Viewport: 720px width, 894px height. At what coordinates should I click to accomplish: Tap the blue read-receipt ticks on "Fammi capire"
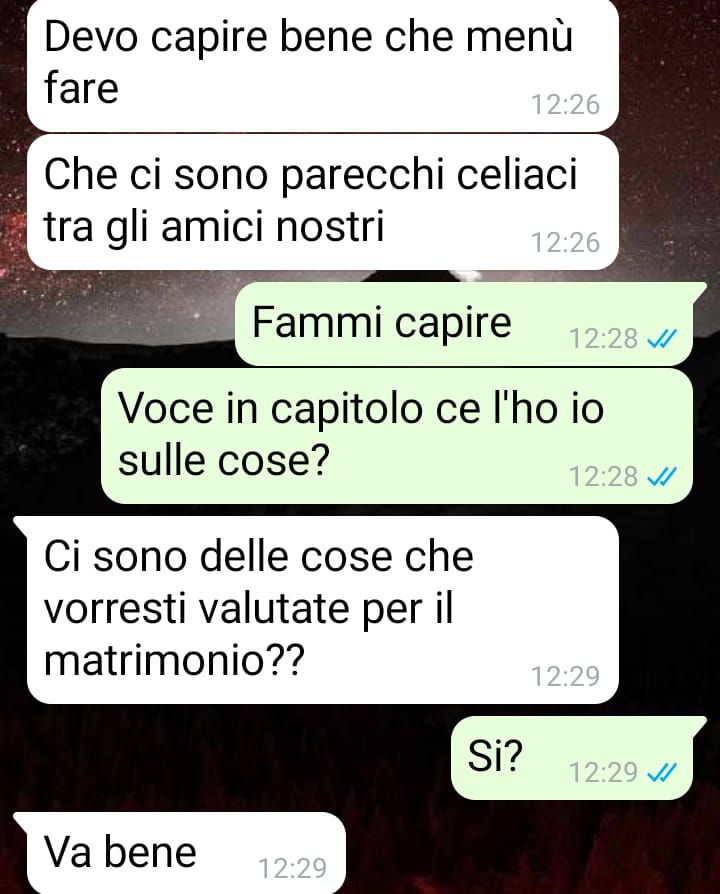(662, 339)
